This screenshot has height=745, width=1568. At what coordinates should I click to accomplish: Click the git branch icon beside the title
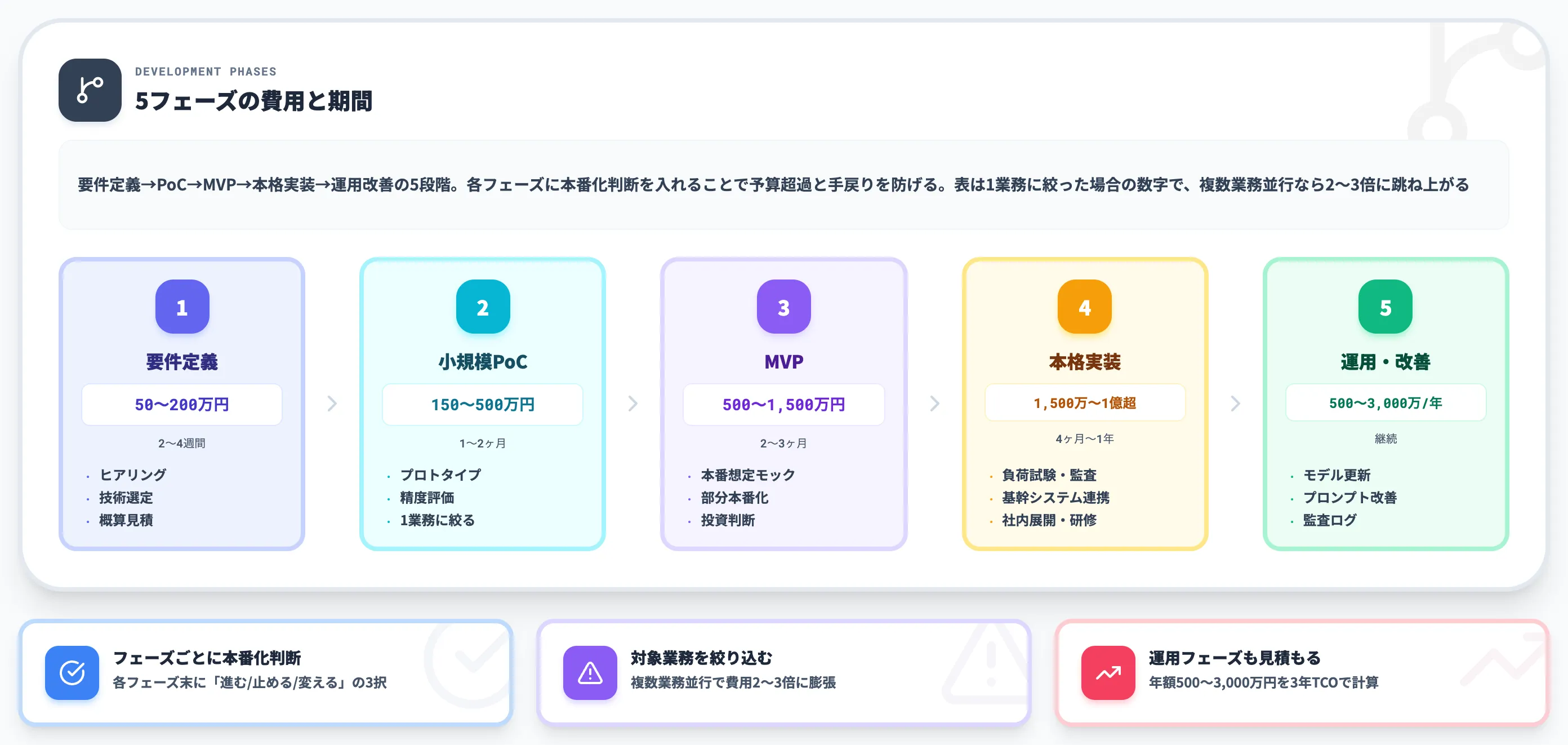click(x=90, y=90)
